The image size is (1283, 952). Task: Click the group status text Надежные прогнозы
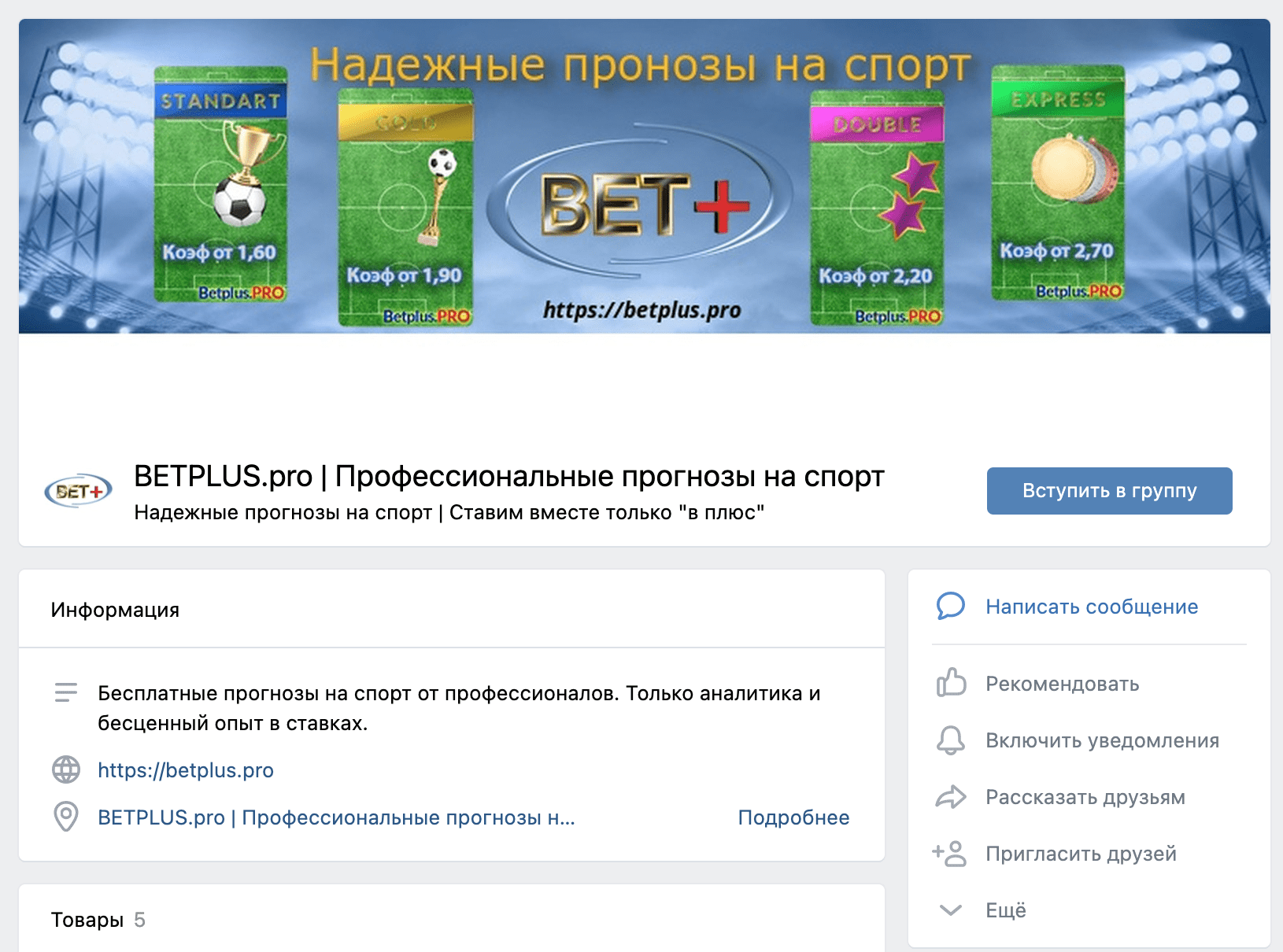point(449,512)
